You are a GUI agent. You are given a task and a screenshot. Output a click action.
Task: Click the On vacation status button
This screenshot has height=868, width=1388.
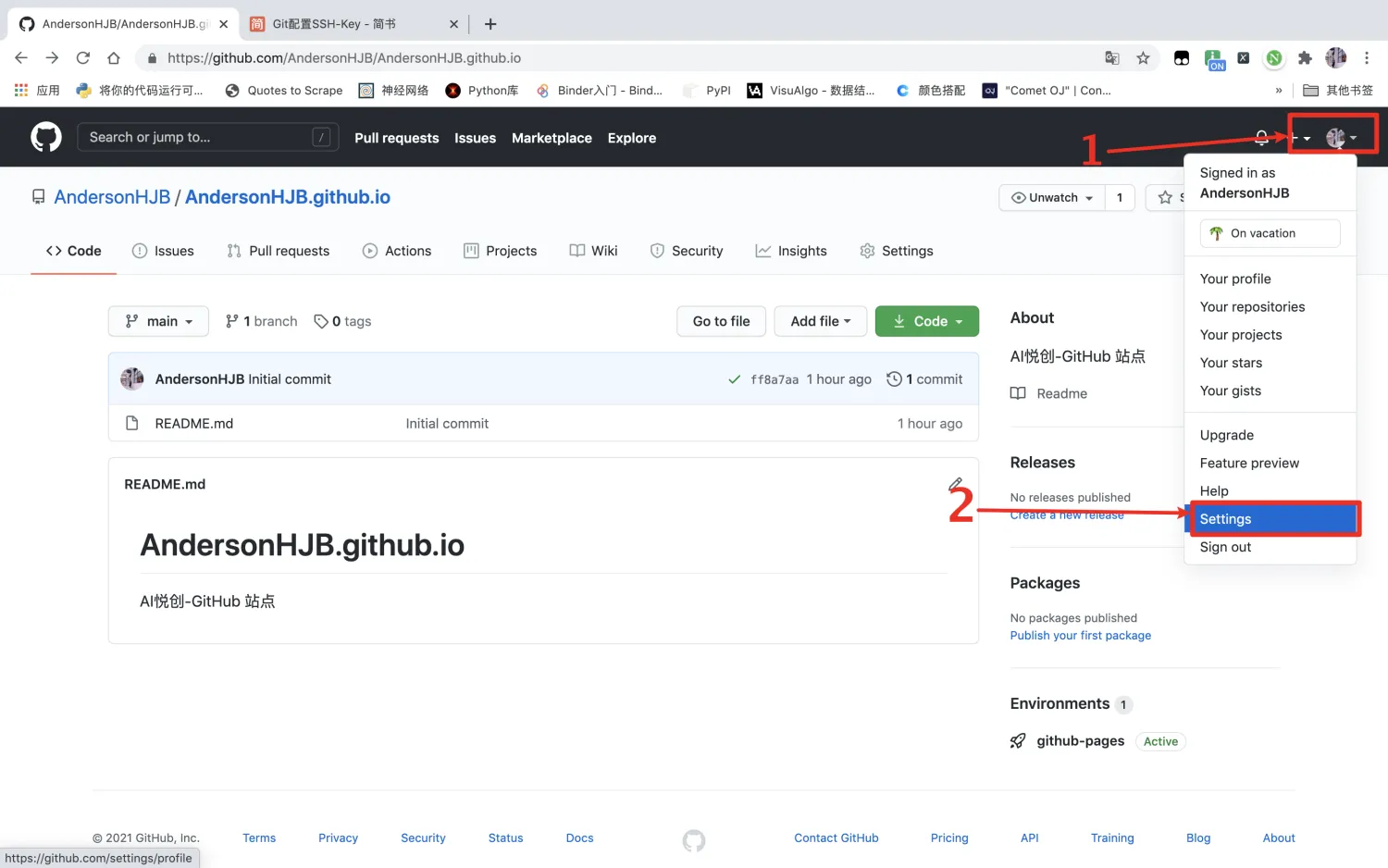tap(1270, 233)
